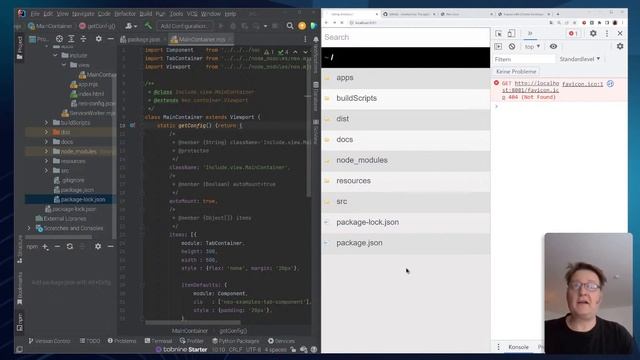Click the orange avatar icon in IDE toolbar
The image size is (640, 360).
pos(302,26)
